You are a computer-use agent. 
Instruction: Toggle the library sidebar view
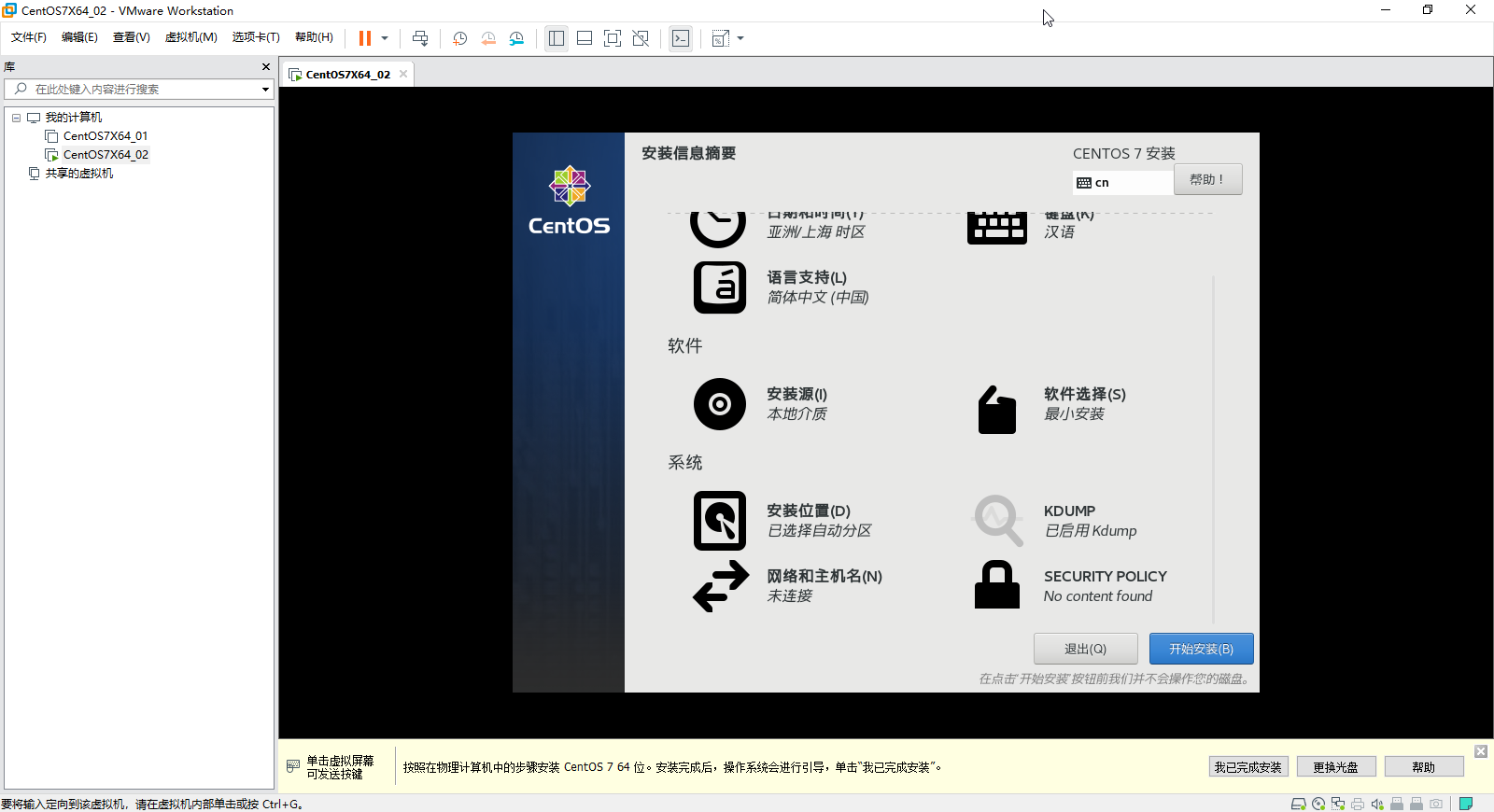(x=557, y=38)
